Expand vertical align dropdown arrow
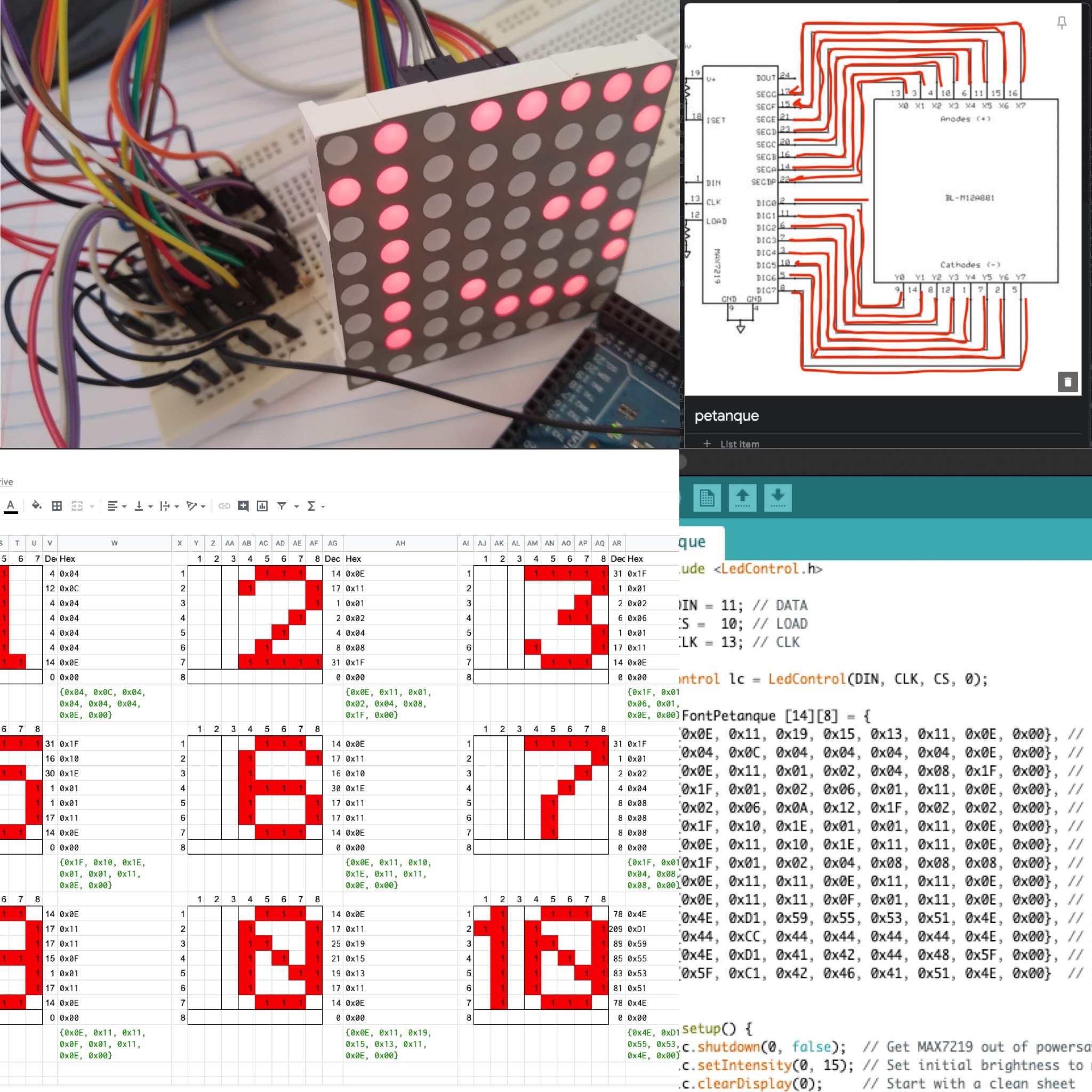Viewport: 1092px width, 1092px height. pyautogui.click(x=150, y=507)
